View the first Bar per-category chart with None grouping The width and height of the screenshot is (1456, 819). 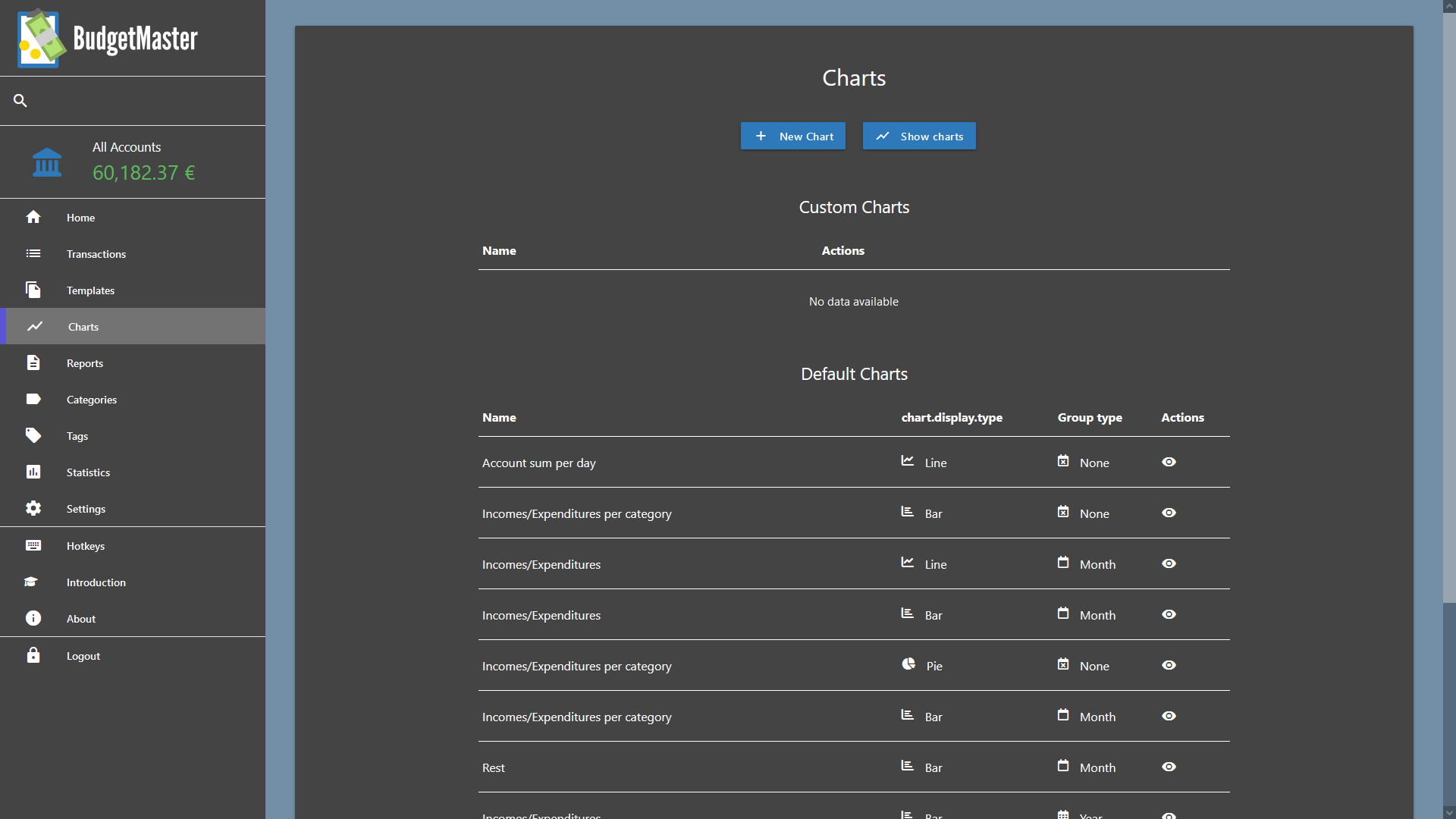point(1169,513)
